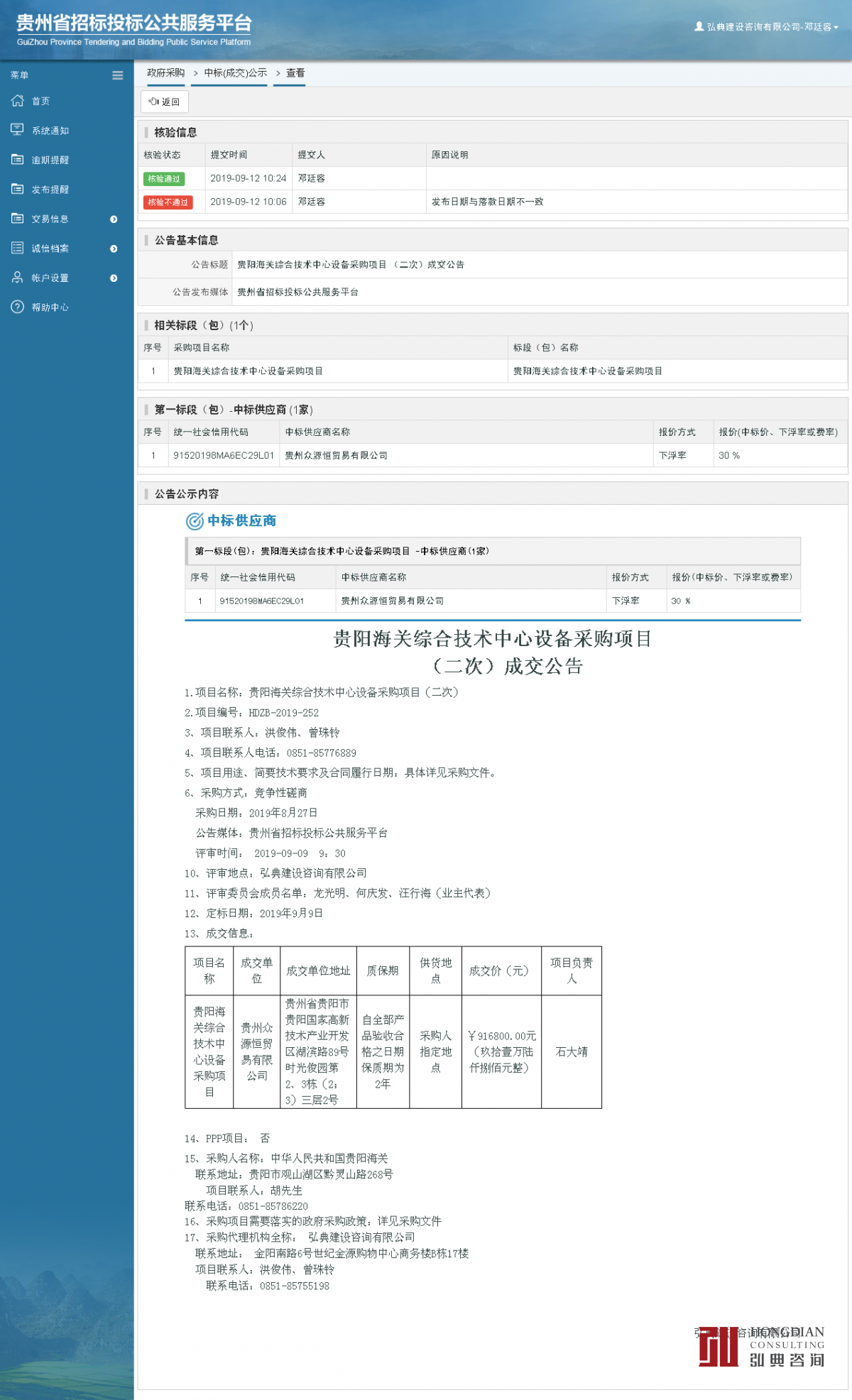
Task: Expand the 交易信息 submenu arrow
Action: tap(114, 219)
